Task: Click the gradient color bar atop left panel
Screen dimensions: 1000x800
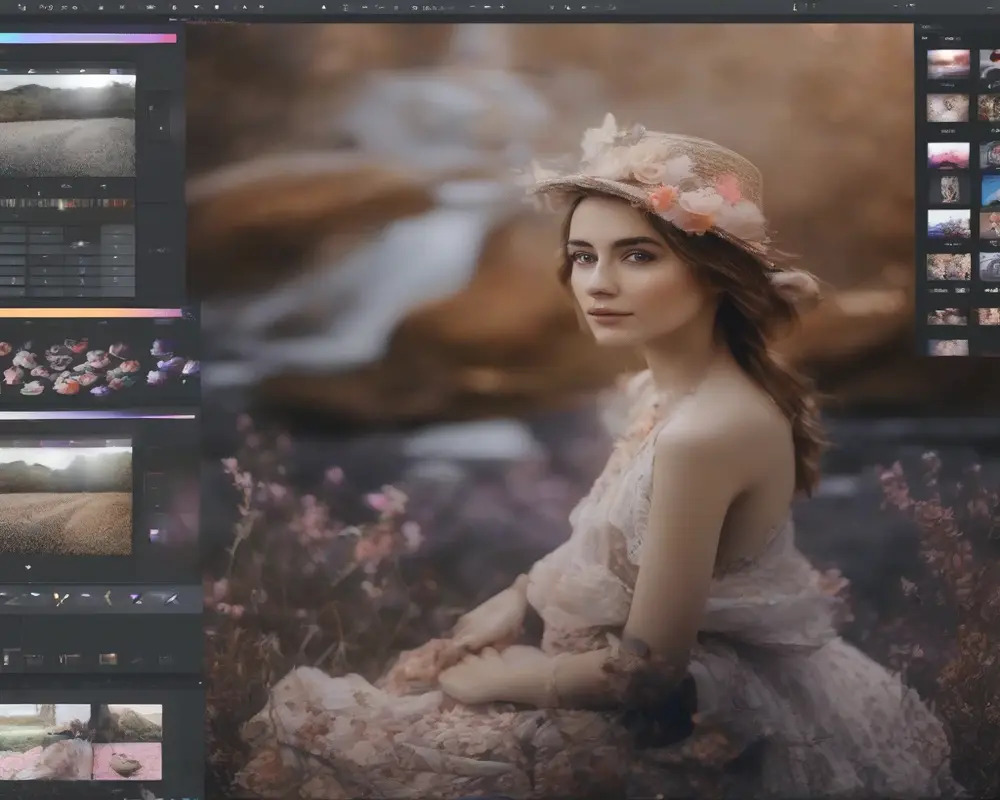Action: 88,38
